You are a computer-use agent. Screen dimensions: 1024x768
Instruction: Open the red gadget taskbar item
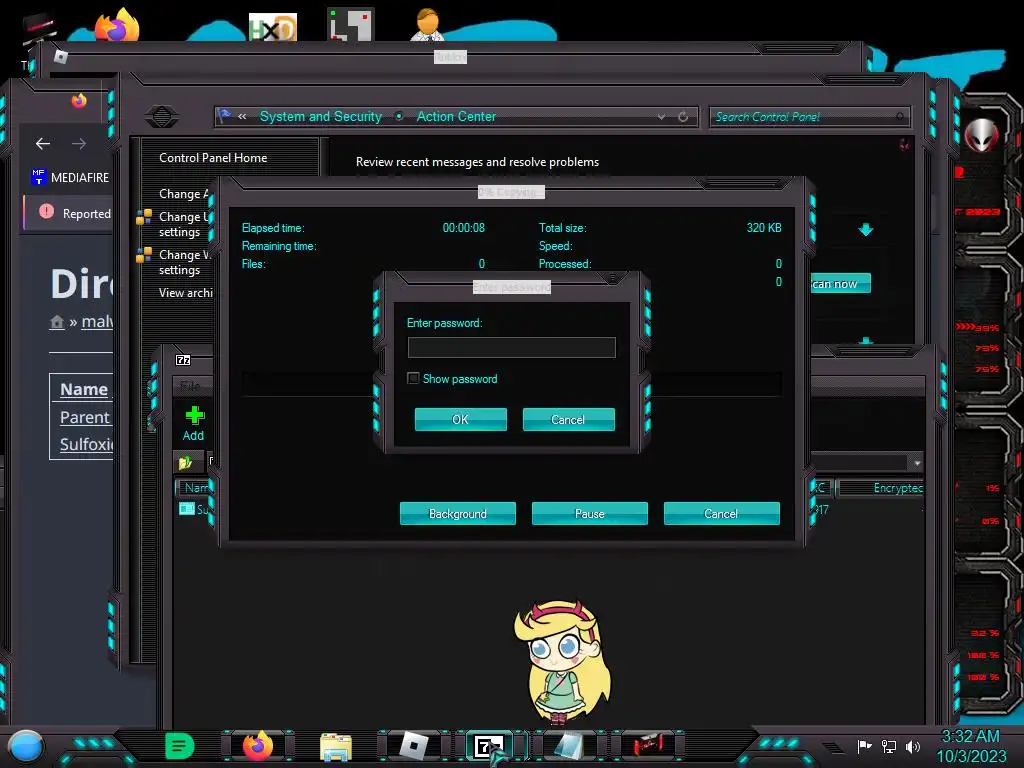coord(647,745)
